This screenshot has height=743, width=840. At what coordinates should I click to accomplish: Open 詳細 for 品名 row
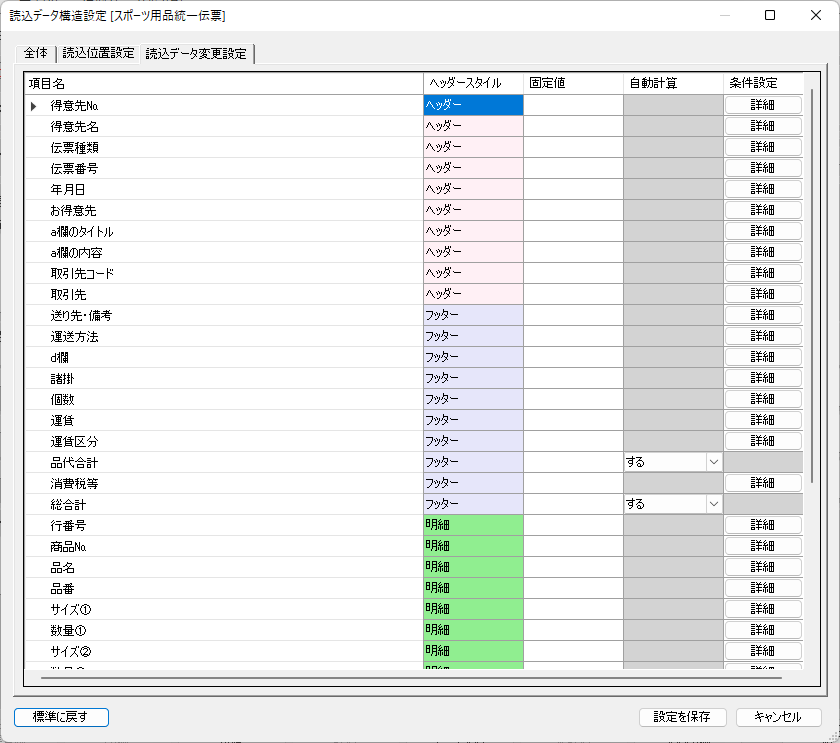point(763,567)
